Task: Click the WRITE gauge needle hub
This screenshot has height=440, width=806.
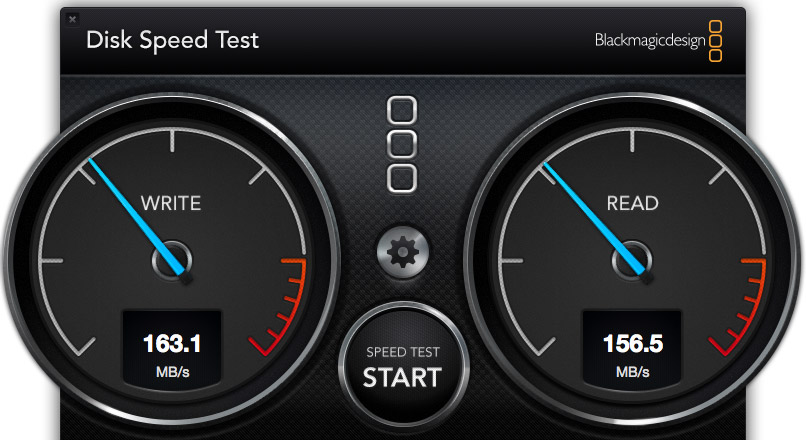Action: (x=172, y=261)
